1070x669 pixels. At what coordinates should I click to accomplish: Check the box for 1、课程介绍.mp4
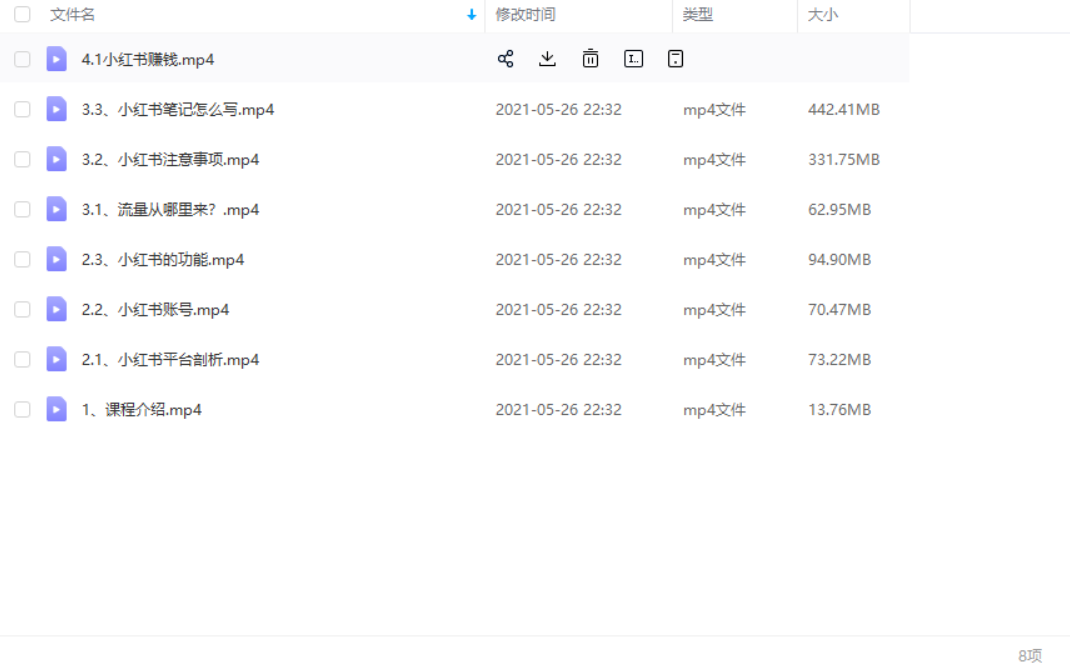(x=22, y=410)
